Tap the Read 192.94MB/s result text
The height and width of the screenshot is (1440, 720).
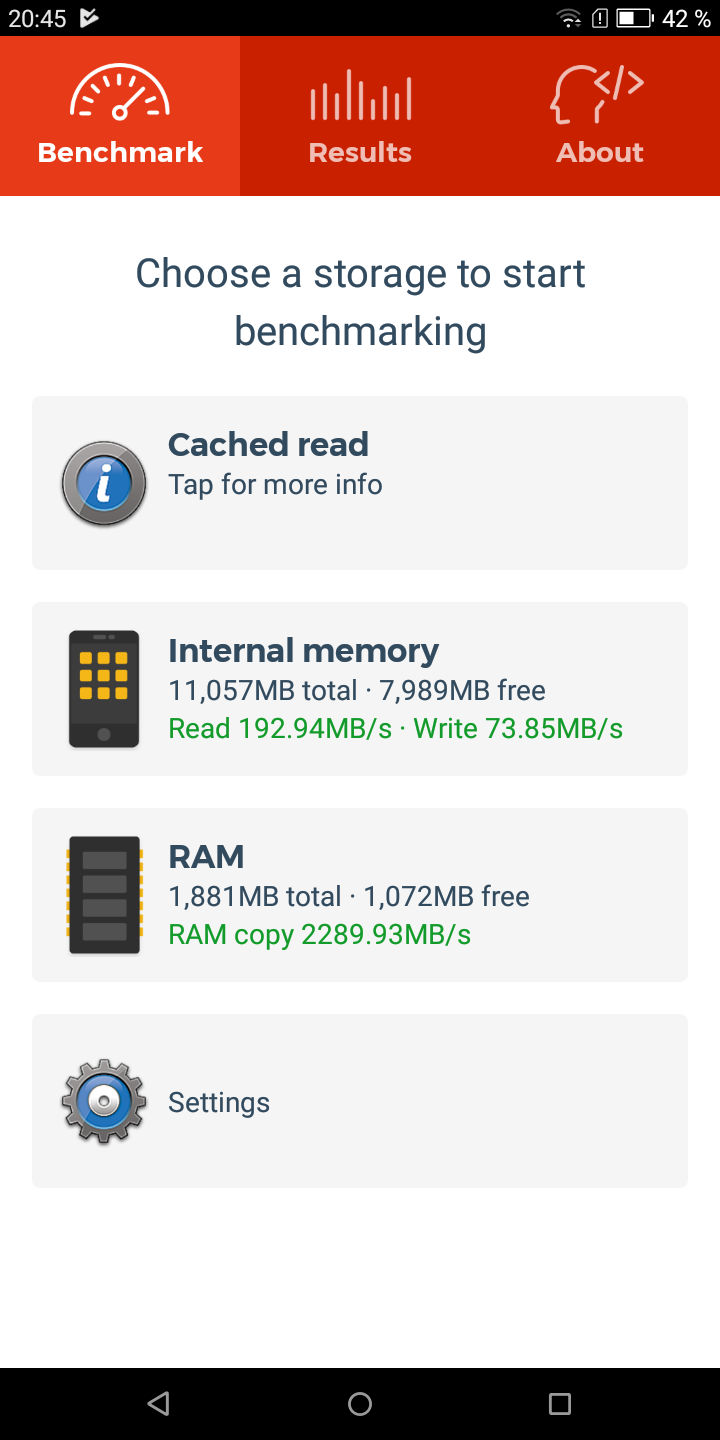pyautogui.click(x=280, y=729)
